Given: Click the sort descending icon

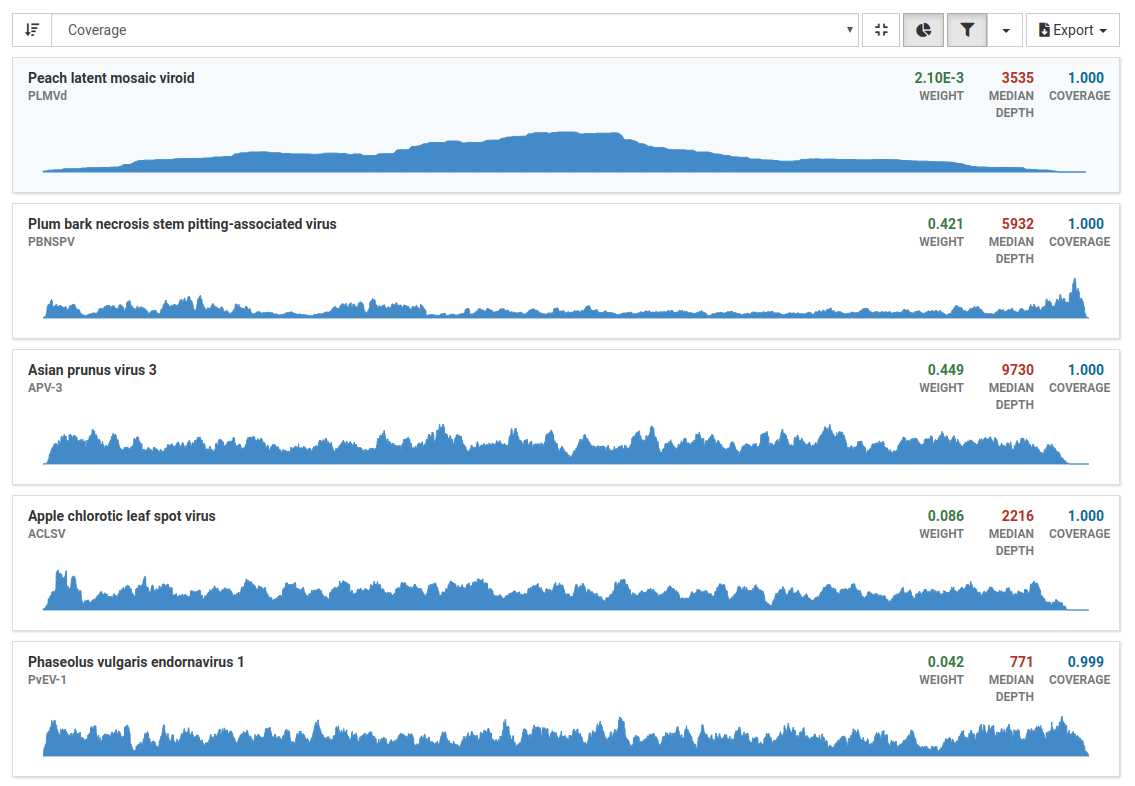Looking at the screenshot, I should (x=32, y=30).
